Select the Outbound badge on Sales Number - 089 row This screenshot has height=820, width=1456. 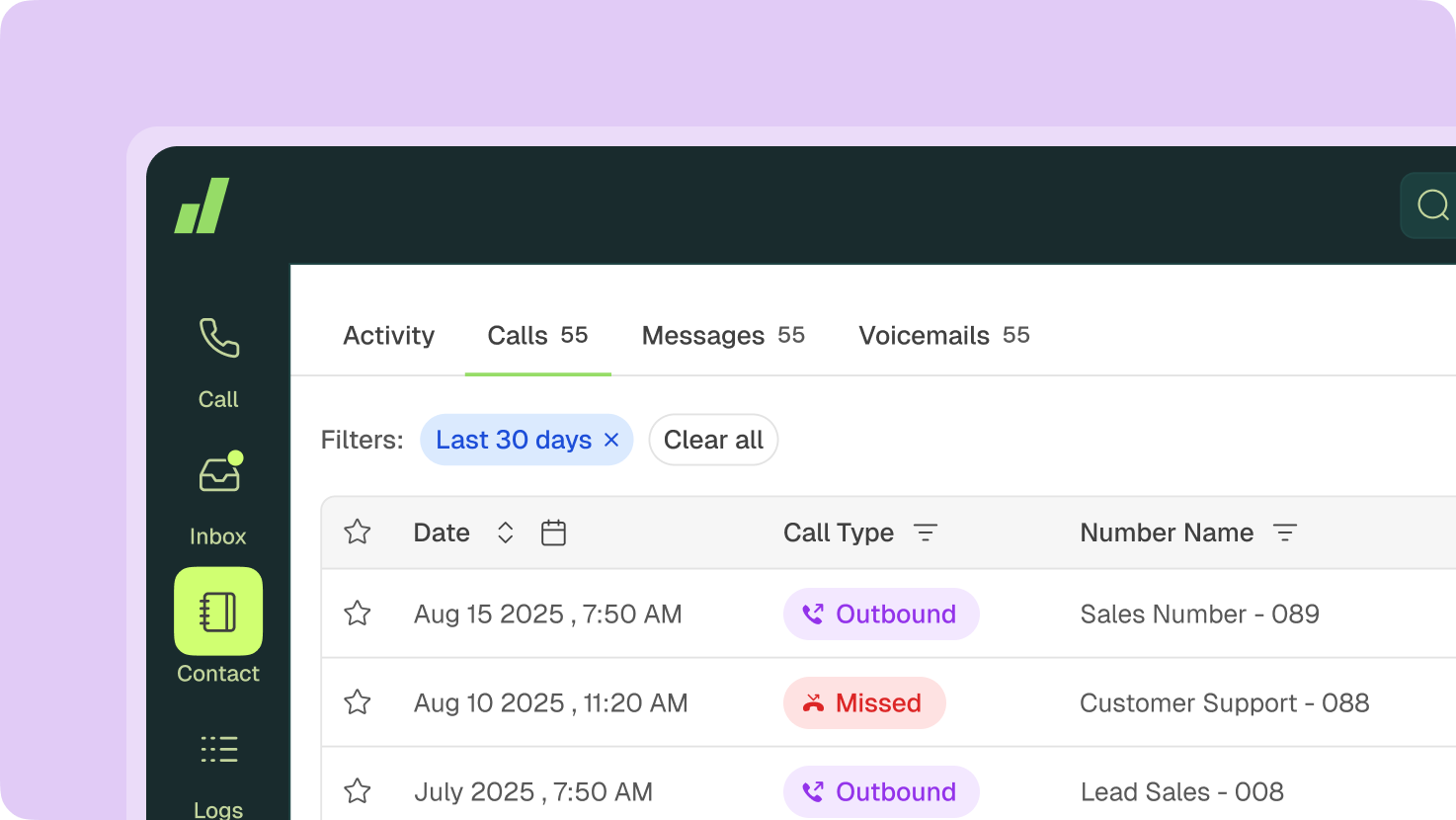click(x=881, y=614)
